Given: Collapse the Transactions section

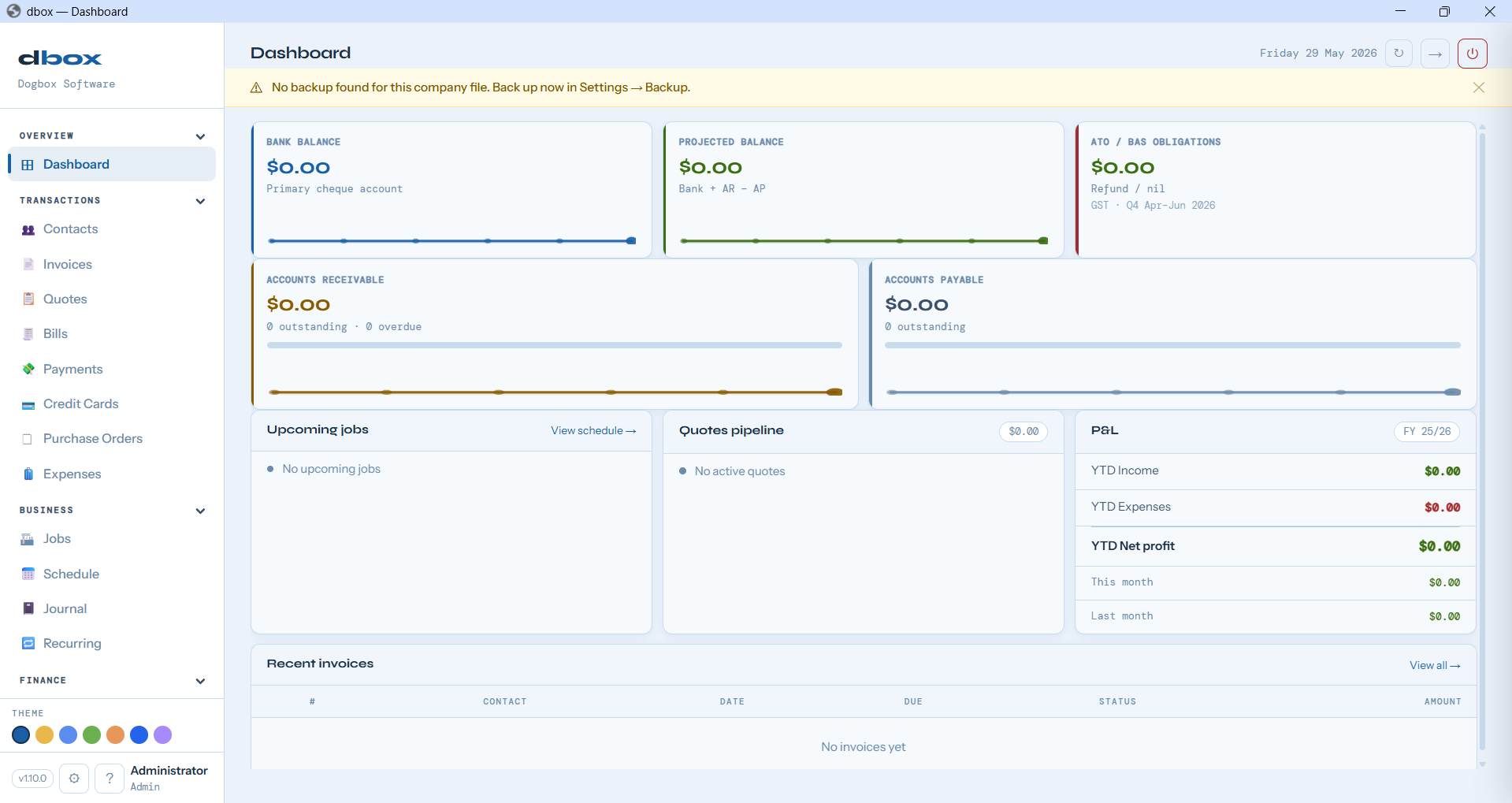Looking at the screenshot, I should [200, 201].
